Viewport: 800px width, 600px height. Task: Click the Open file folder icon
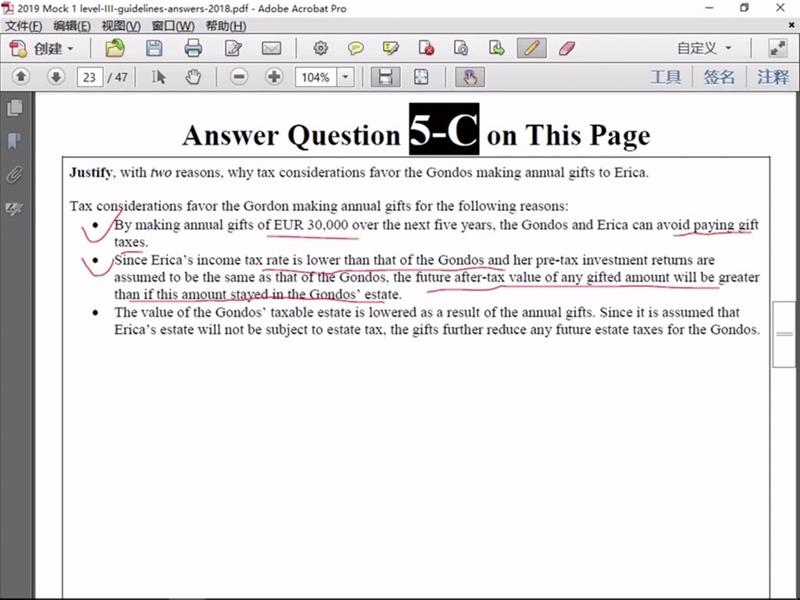(x=115, y=48)
